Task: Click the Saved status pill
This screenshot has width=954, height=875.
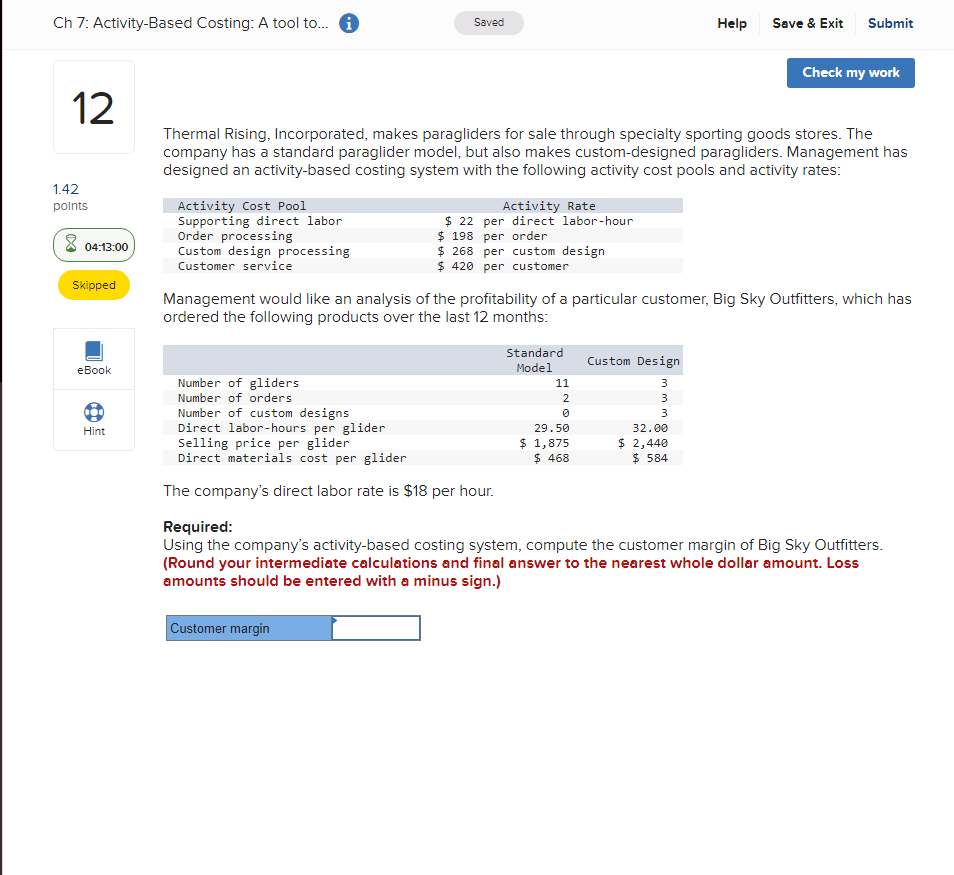Action: coord(488,22)
